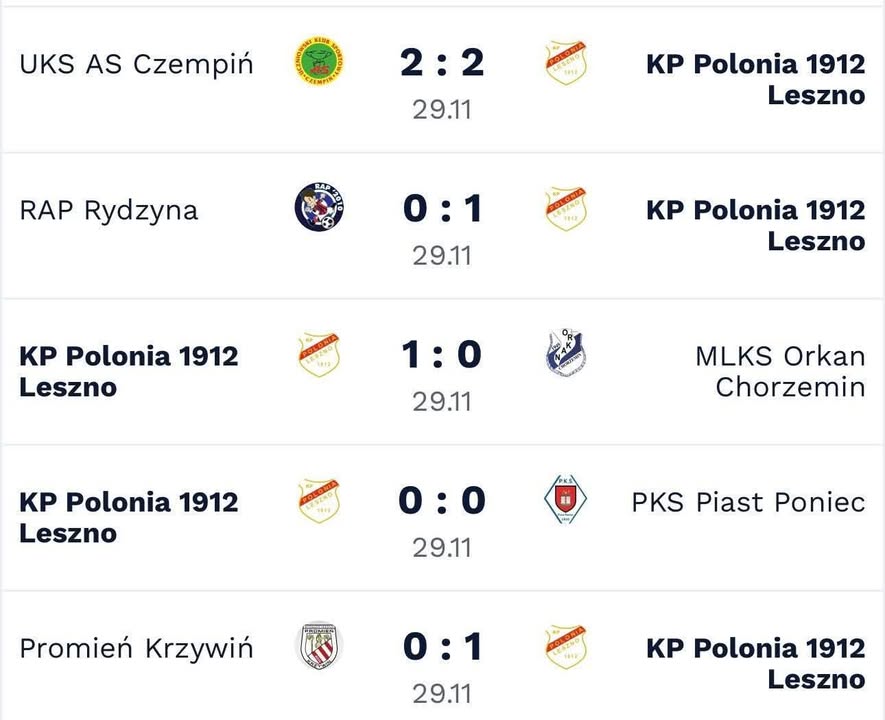Click Polonia Leszno crest in Czempiń match row
The width and height of the screenshot is (885, 720).
(x=565, y=63)
